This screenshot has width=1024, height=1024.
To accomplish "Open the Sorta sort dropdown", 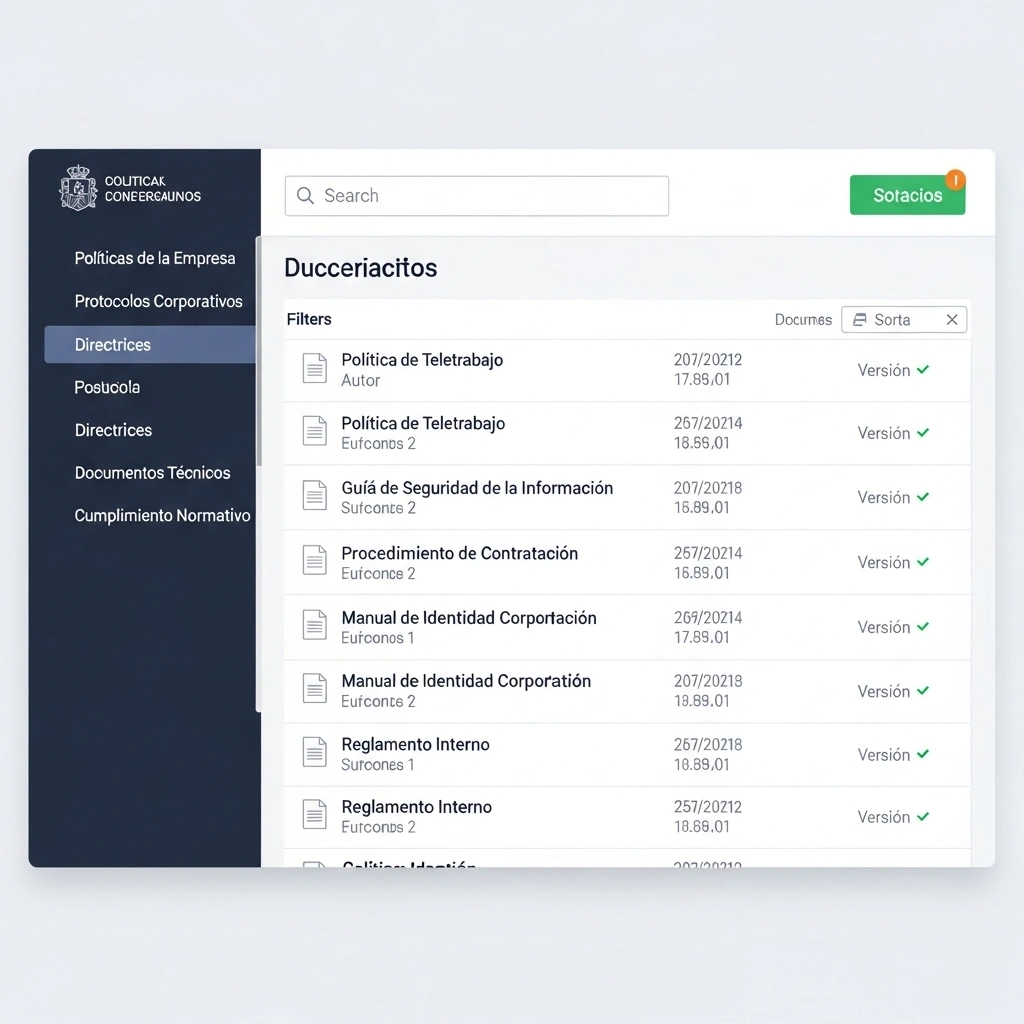I will point(904,319).
